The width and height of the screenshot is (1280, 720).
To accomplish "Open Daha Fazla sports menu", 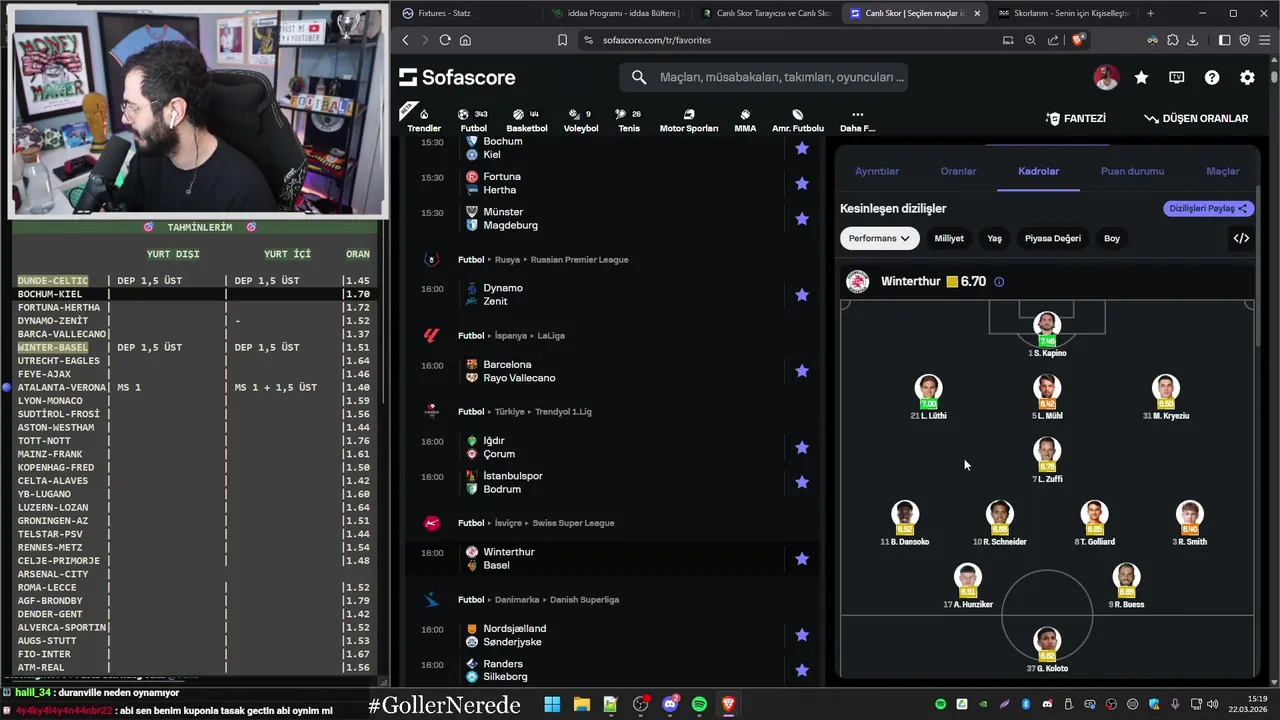I will coord(857,121).
